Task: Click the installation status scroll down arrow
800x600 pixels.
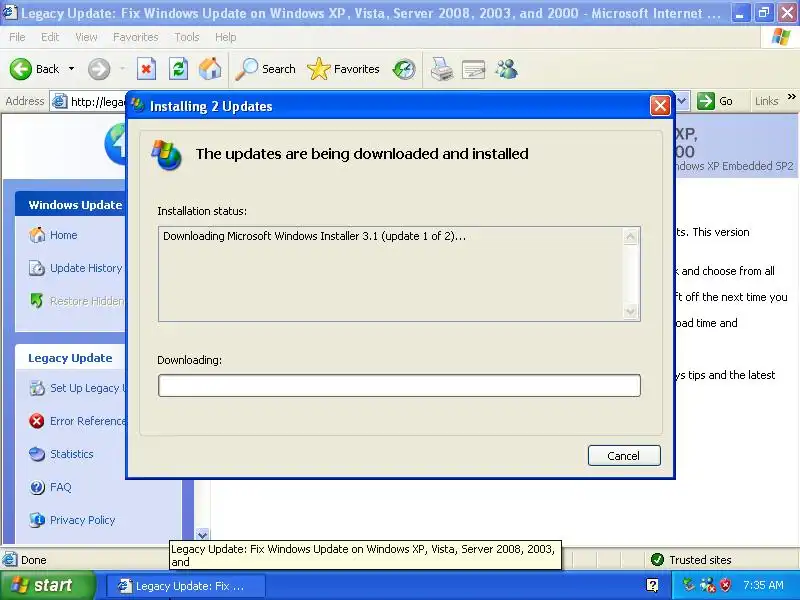Action: 631,311
